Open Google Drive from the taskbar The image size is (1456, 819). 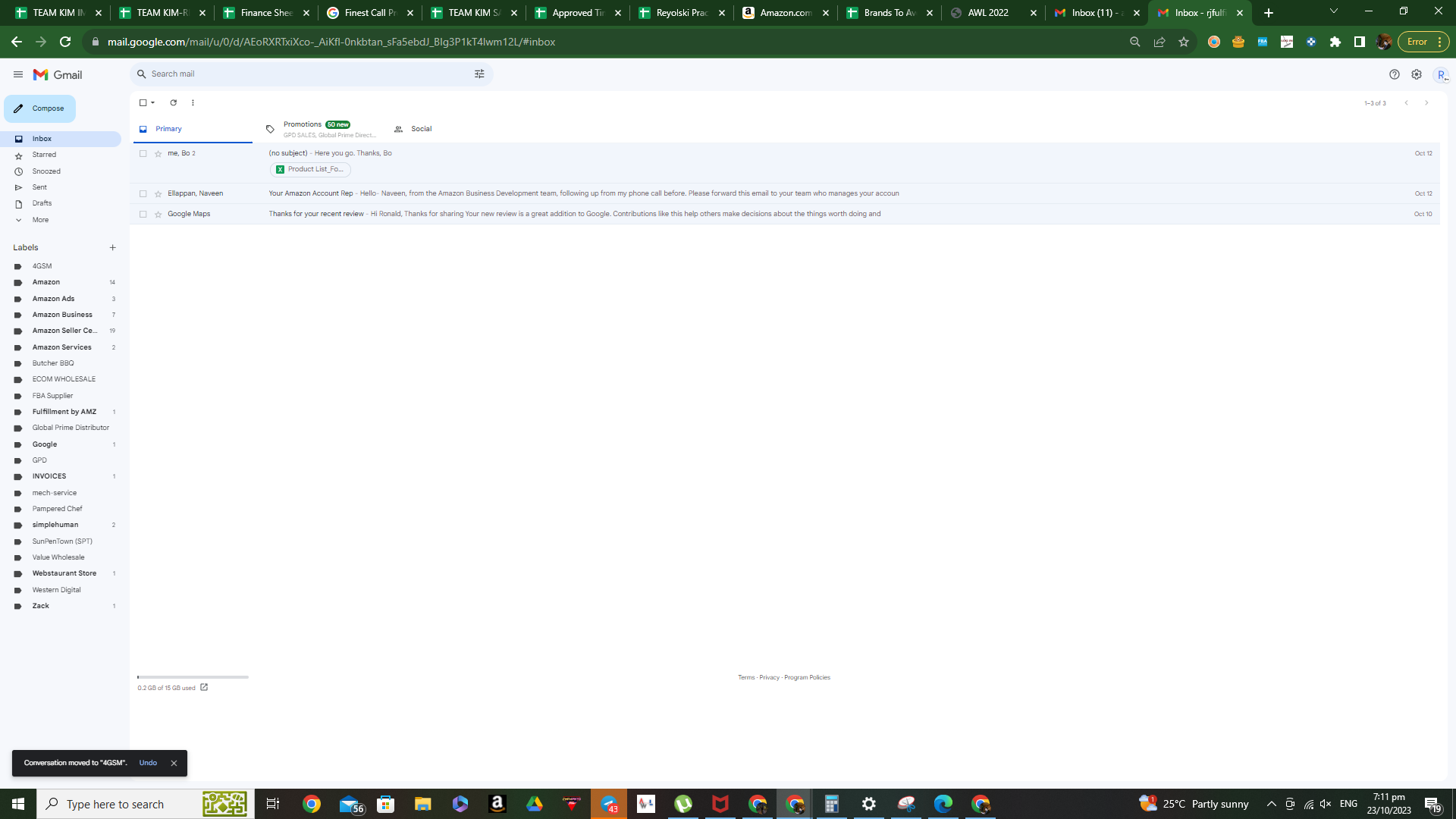coord(535,804)
